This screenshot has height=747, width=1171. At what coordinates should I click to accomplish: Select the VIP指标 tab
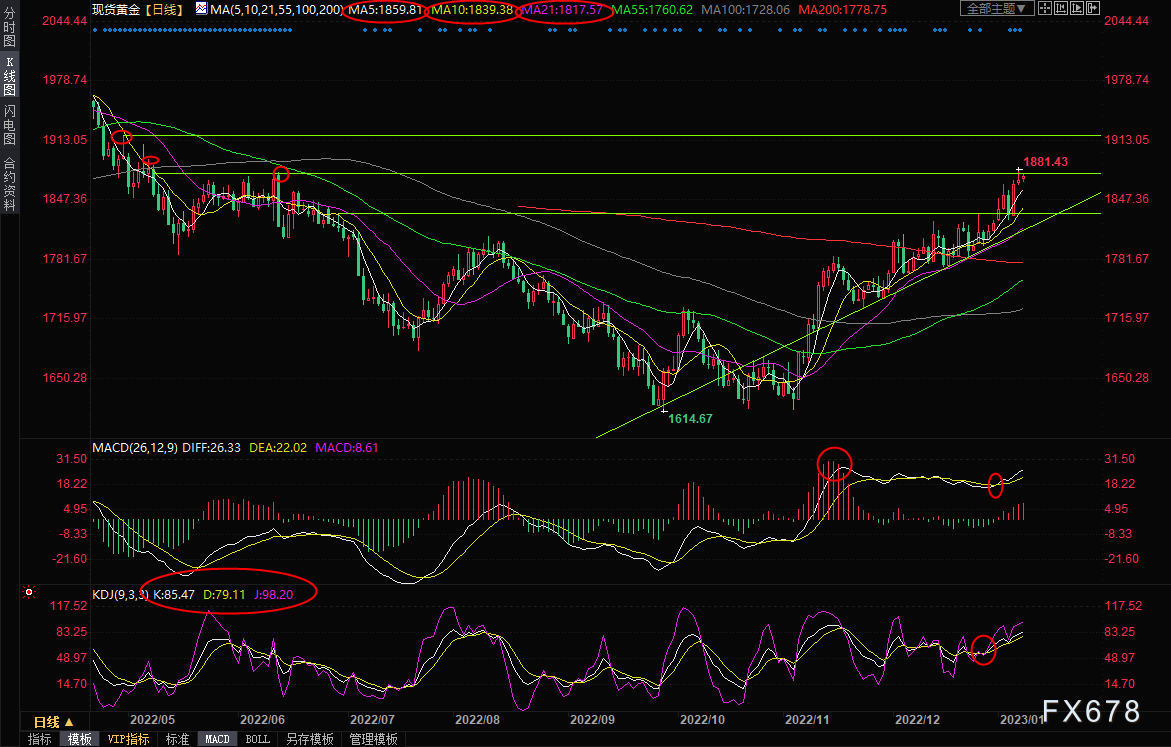[x=128, y=739]
